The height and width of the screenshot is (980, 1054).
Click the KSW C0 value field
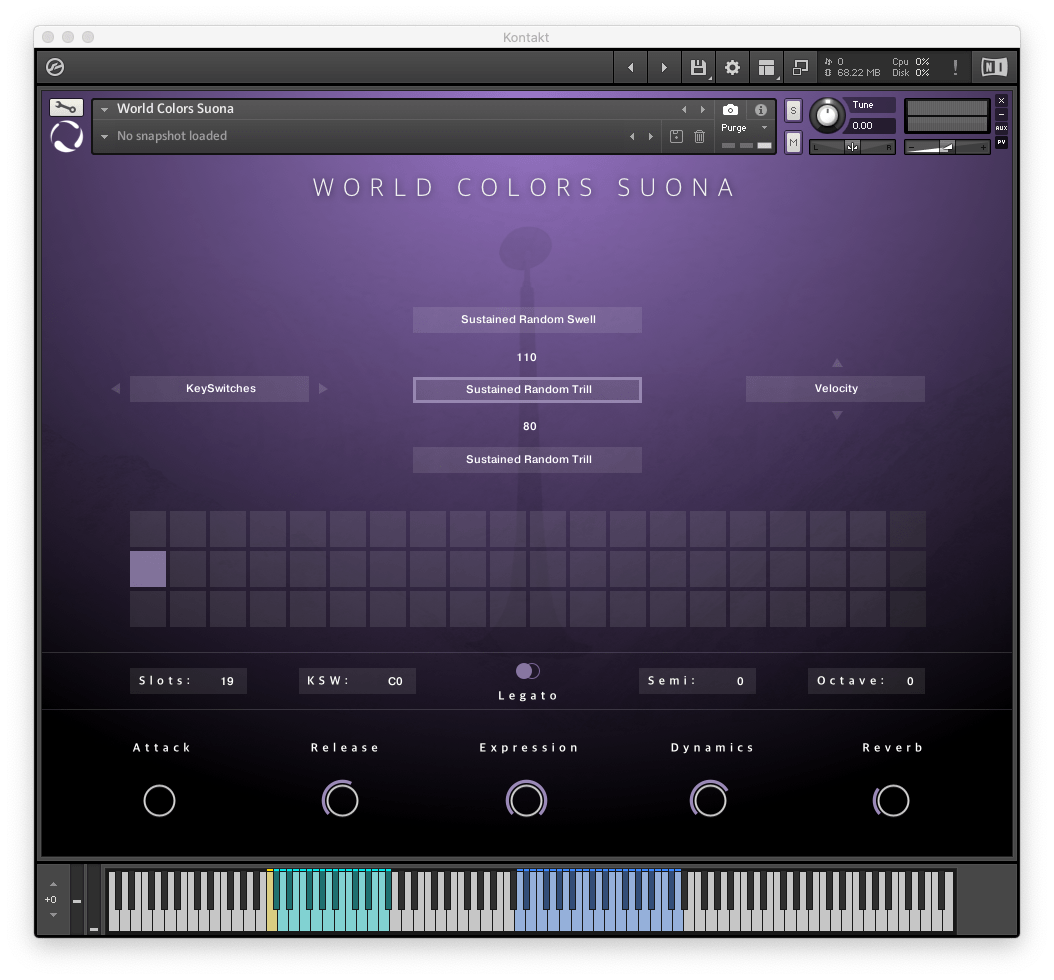[357, 681]
